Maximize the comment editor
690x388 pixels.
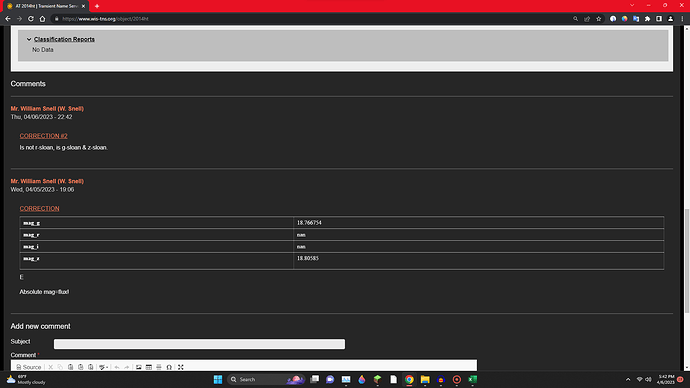click(180, 367)
